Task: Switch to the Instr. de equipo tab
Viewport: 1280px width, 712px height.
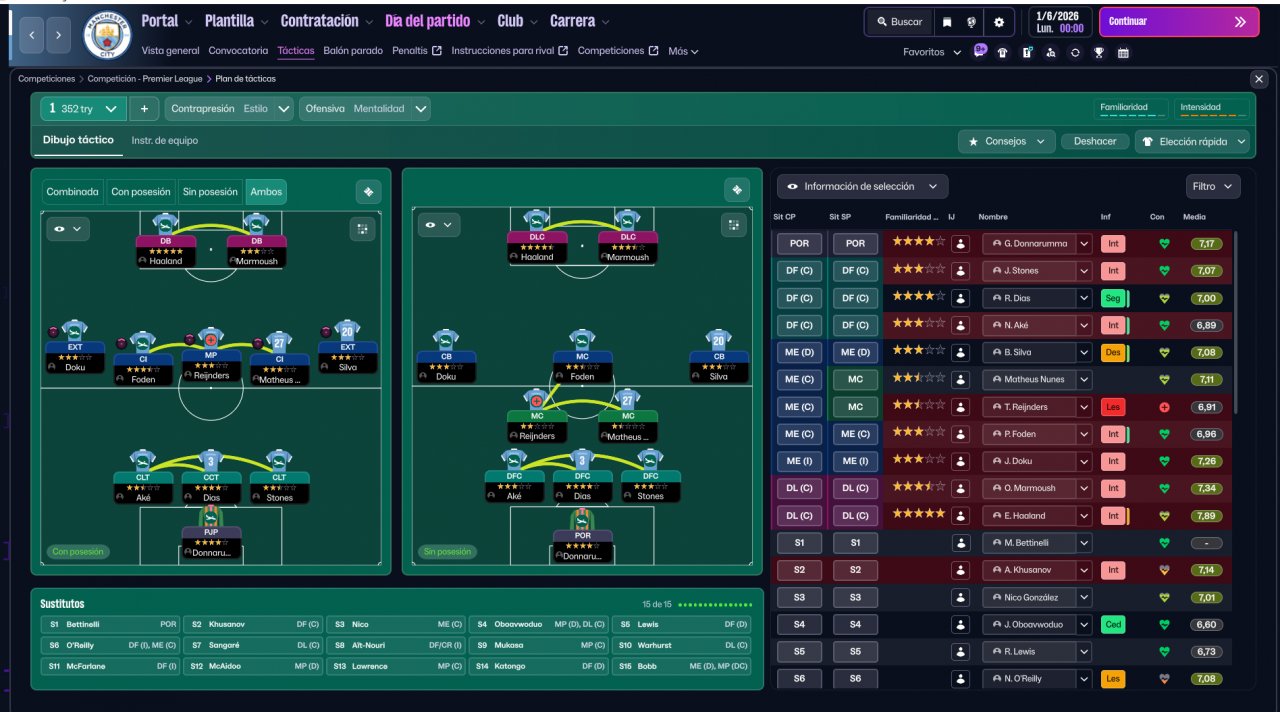Action: (165, 141)
